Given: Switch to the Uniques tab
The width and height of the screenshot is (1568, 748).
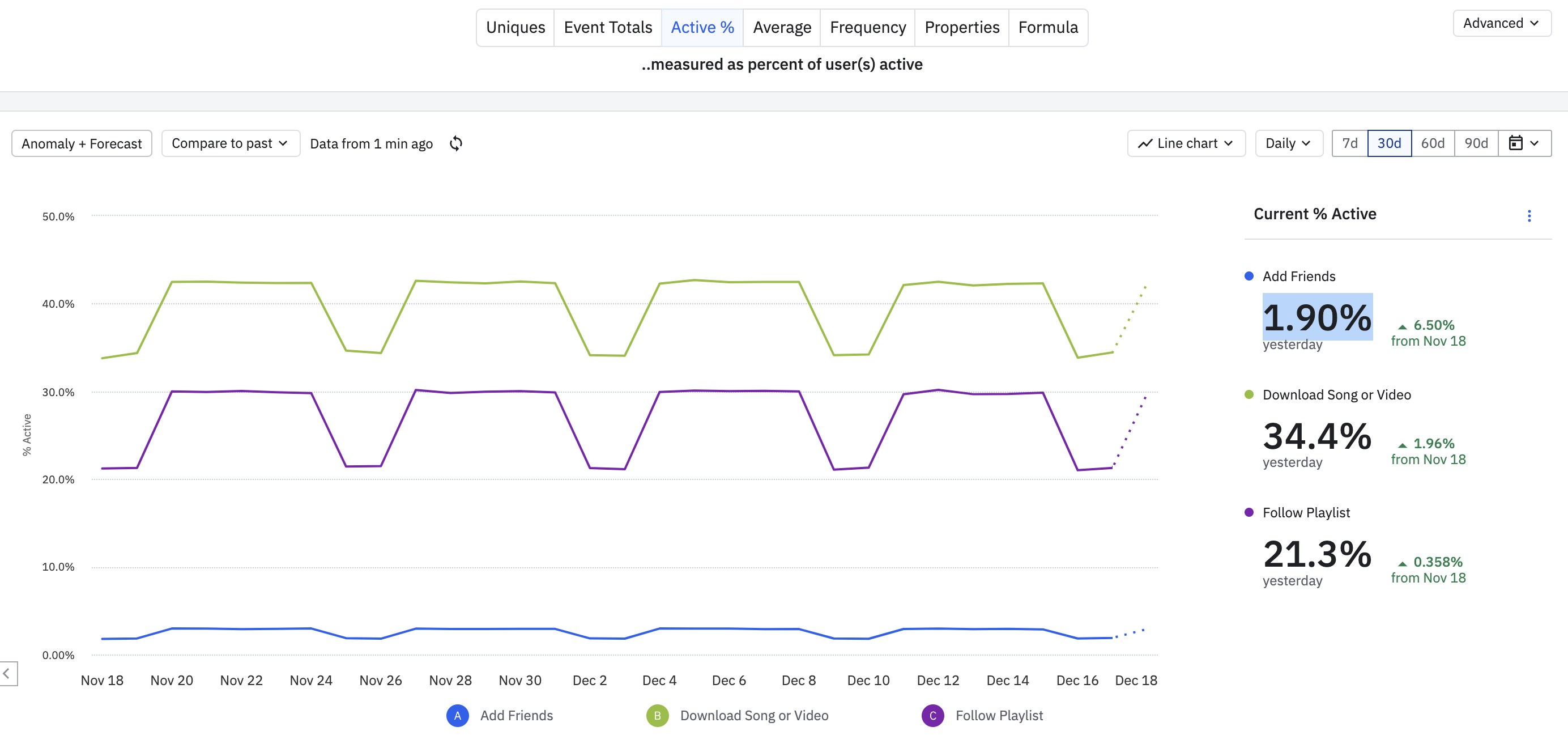Looking at the screenshot, I should click(x=515, y=27).
